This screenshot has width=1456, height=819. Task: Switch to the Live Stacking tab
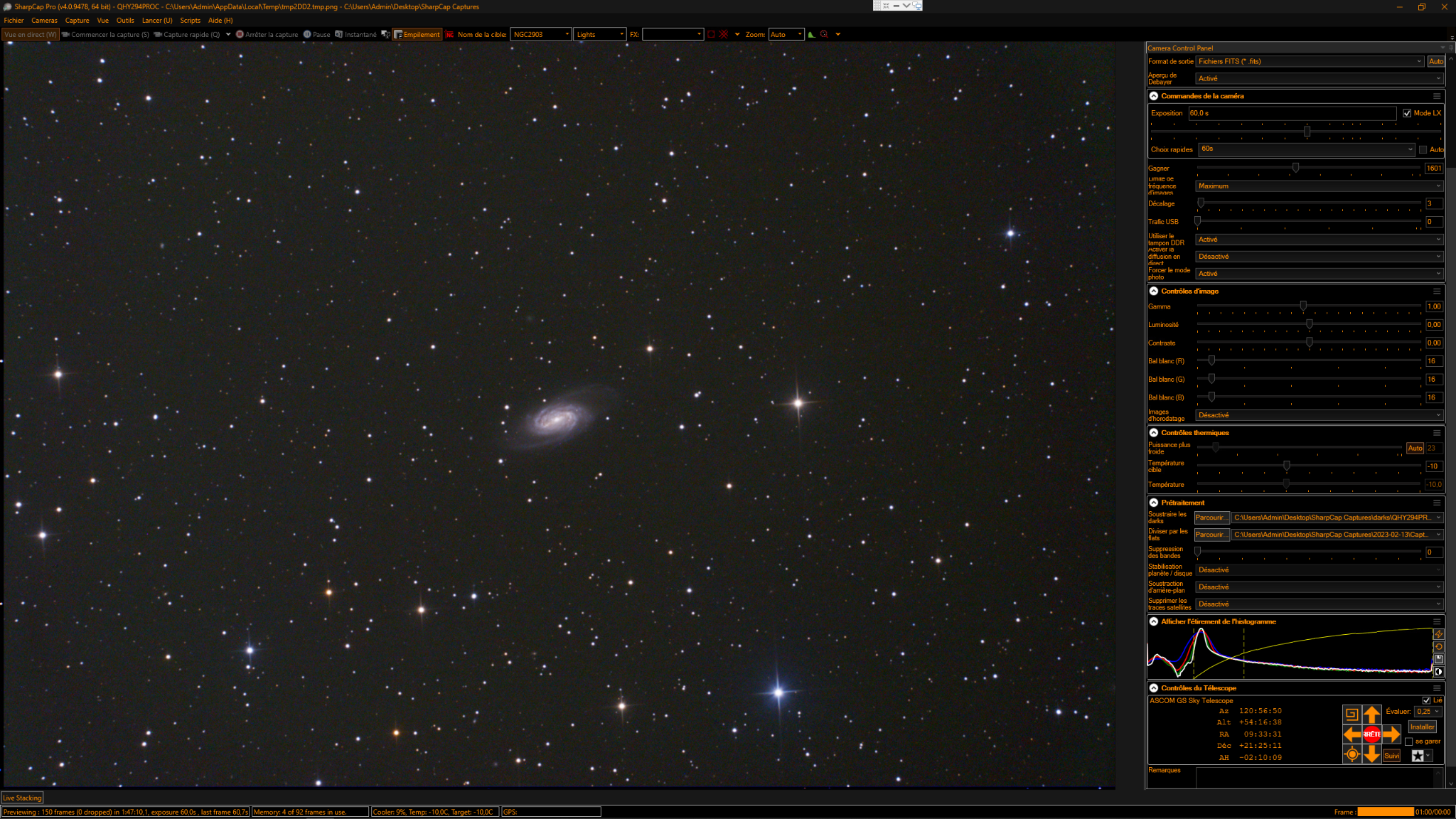click(x=22, y=798)
